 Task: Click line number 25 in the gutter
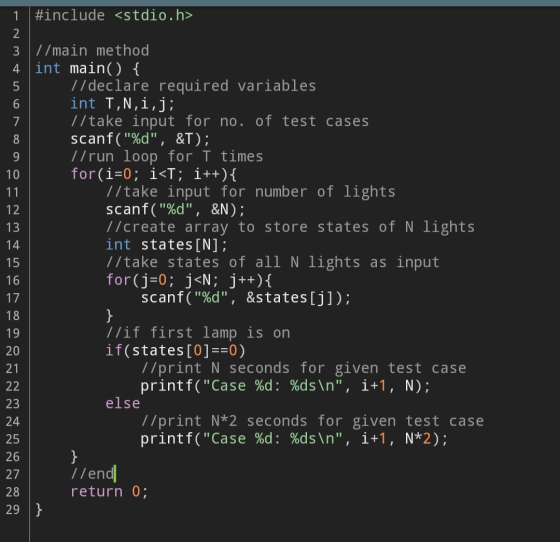[x=13, y=439]
